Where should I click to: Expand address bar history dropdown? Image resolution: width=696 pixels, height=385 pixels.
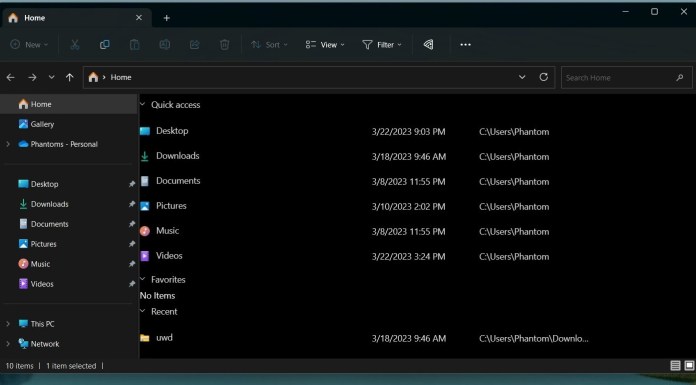(x=522, y=77)
